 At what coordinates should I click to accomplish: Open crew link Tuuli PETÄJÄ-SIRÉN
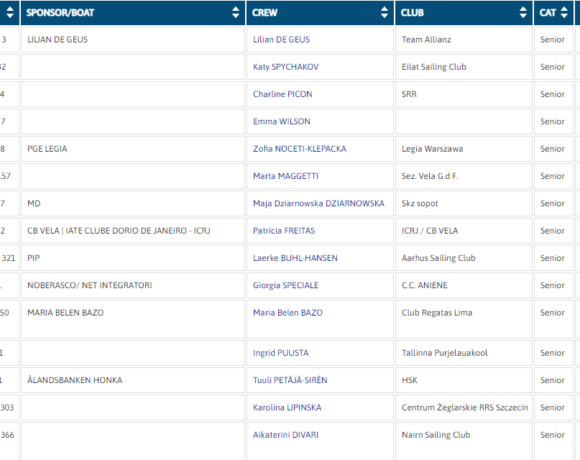[290, 380]
